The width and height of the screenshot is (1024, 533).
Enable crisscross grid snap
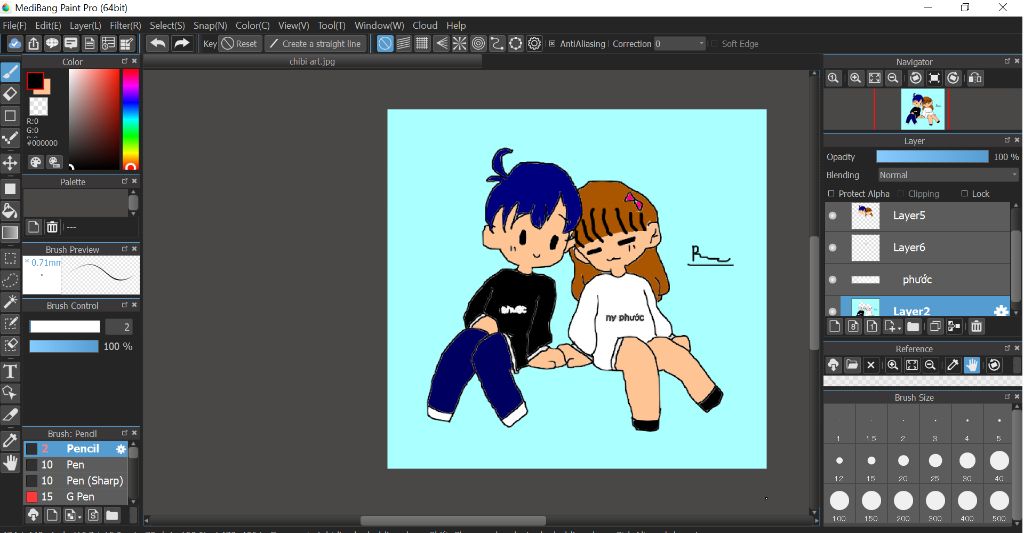(x=423, y=44)
